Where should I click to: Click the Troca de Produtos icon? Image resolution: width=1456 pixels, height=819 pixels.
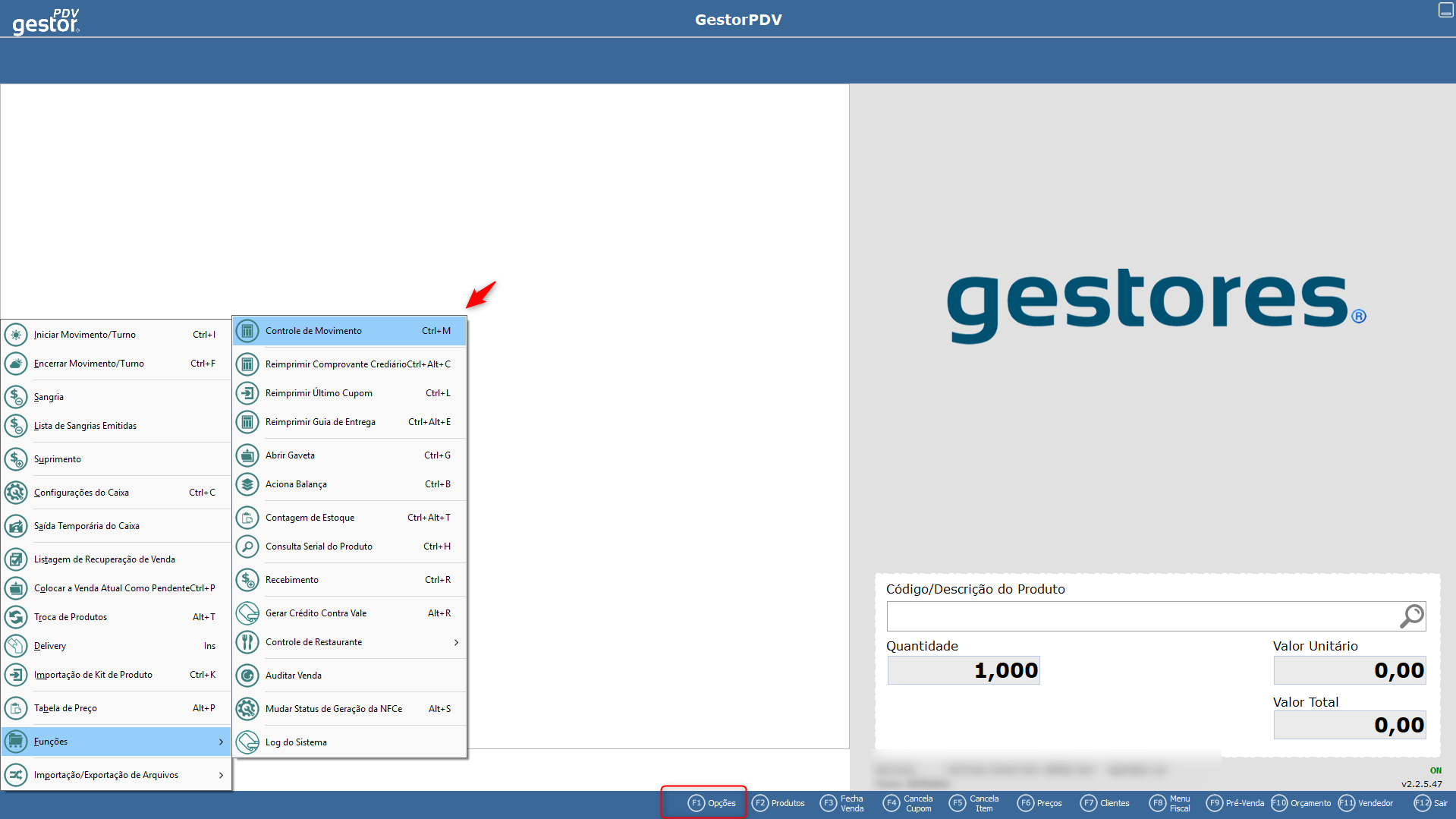(16, 617)
